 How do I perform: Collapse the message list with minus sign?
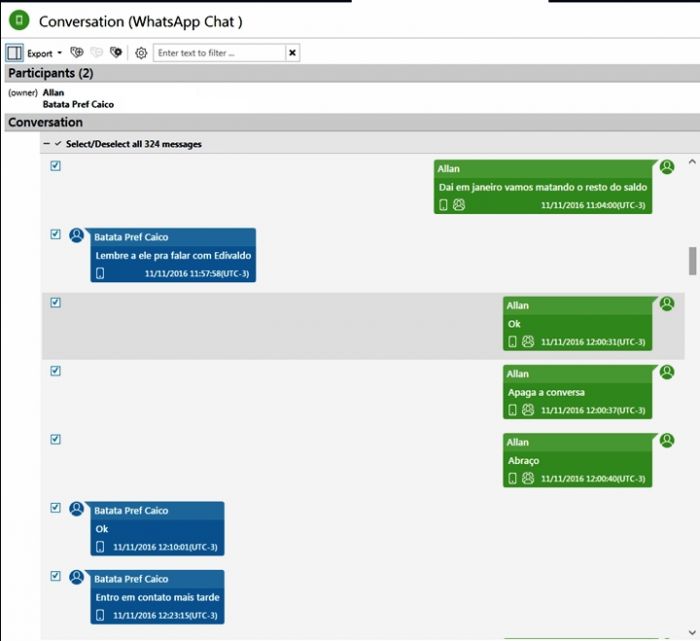pos(46,144)
